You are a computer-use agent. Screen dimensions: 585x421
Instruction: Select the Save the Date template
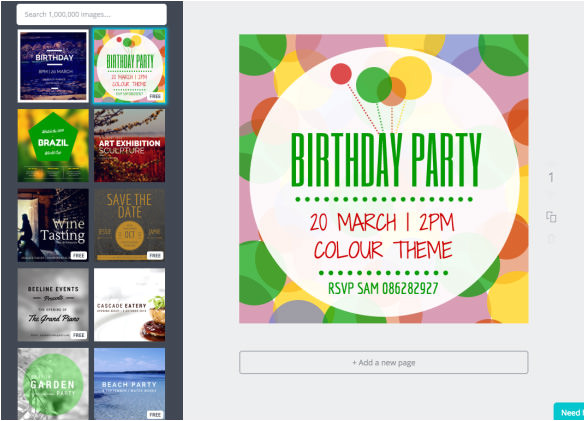click(129, 225)
